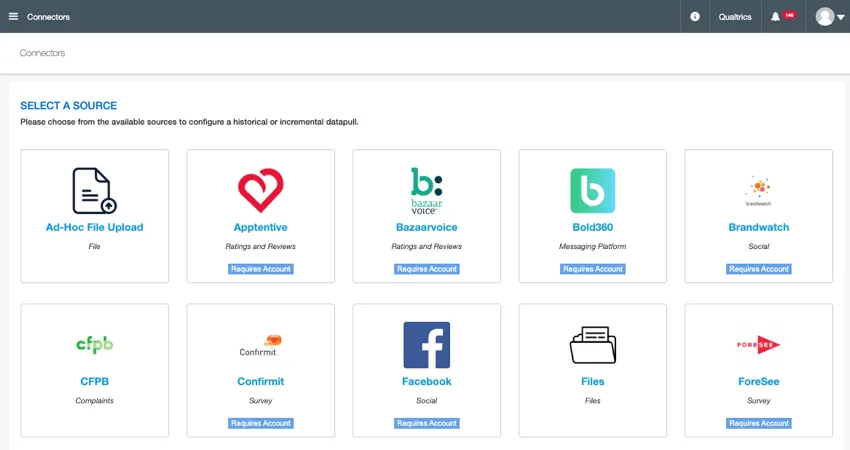Click the Qualtrics header item

click(x=735, y=17)
